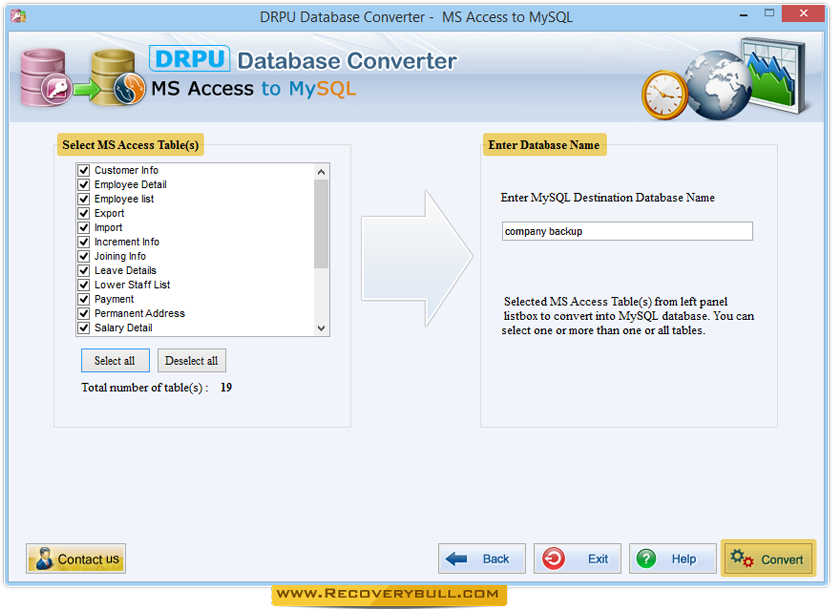Toggle the Leave Details checkbox
833x609 pixels.
83,270
